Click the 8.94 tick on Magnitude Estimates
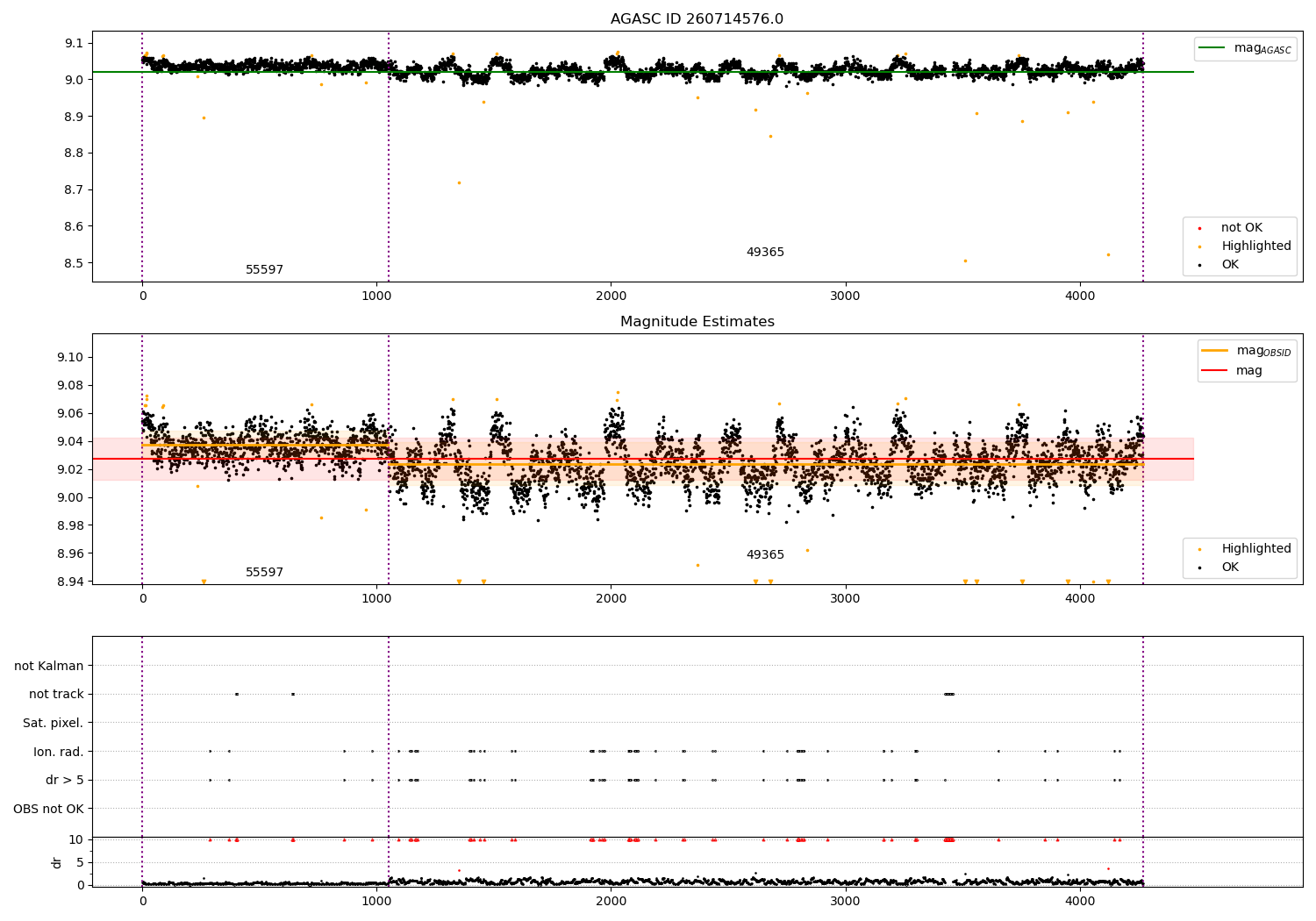Viewport: 1316px width, 921px height. [x=70, y=582]
